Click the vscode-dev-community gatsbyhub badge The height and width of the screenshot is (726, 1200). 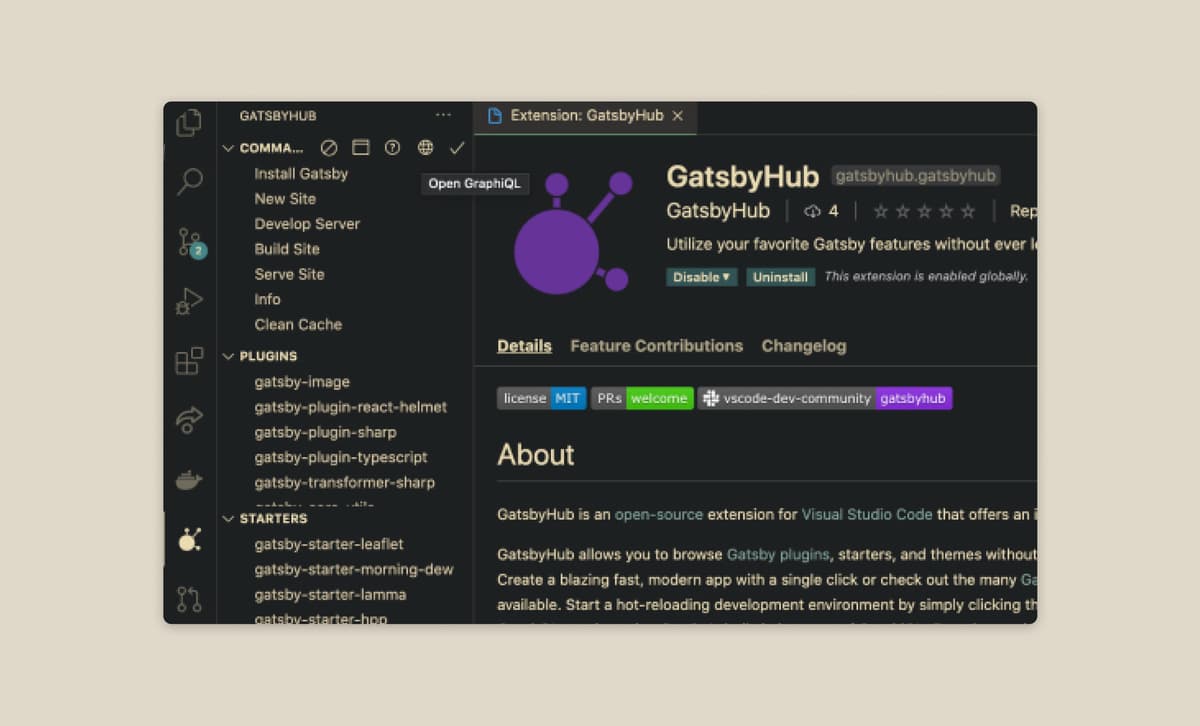click(x=825, y=398)
